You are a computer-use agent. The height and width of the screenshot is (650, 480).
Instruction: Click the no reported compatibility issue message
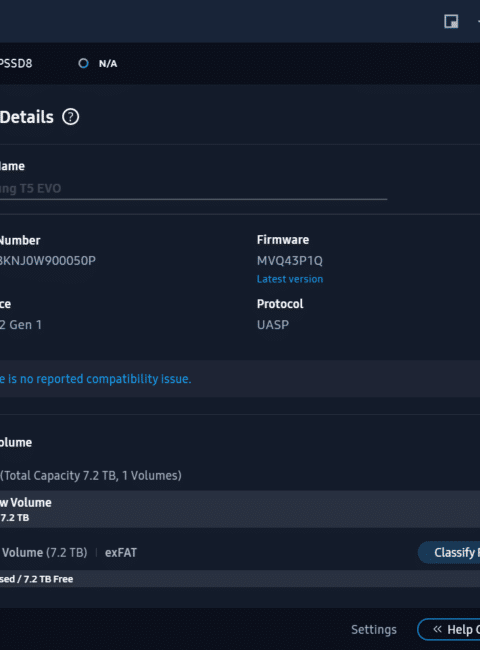click(x=96, y=379)
